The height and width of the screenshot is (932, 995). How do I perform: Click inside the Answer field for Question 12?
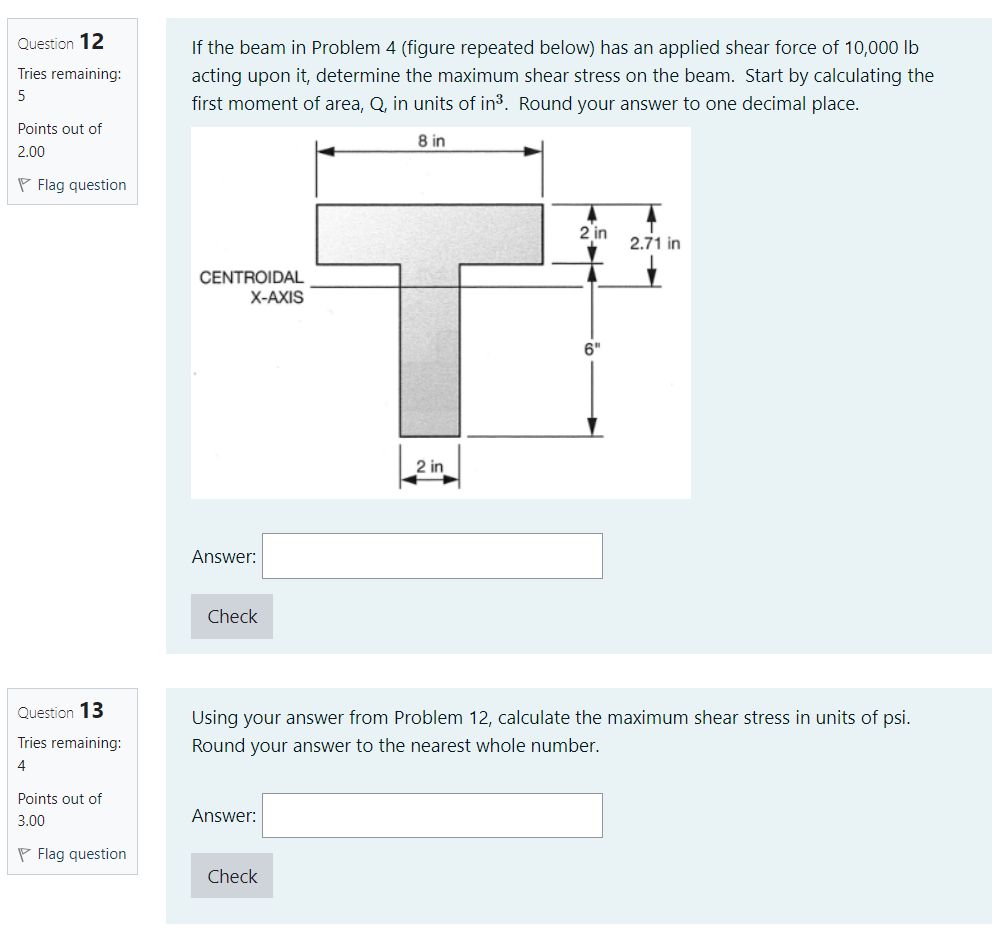coord(432,556)
